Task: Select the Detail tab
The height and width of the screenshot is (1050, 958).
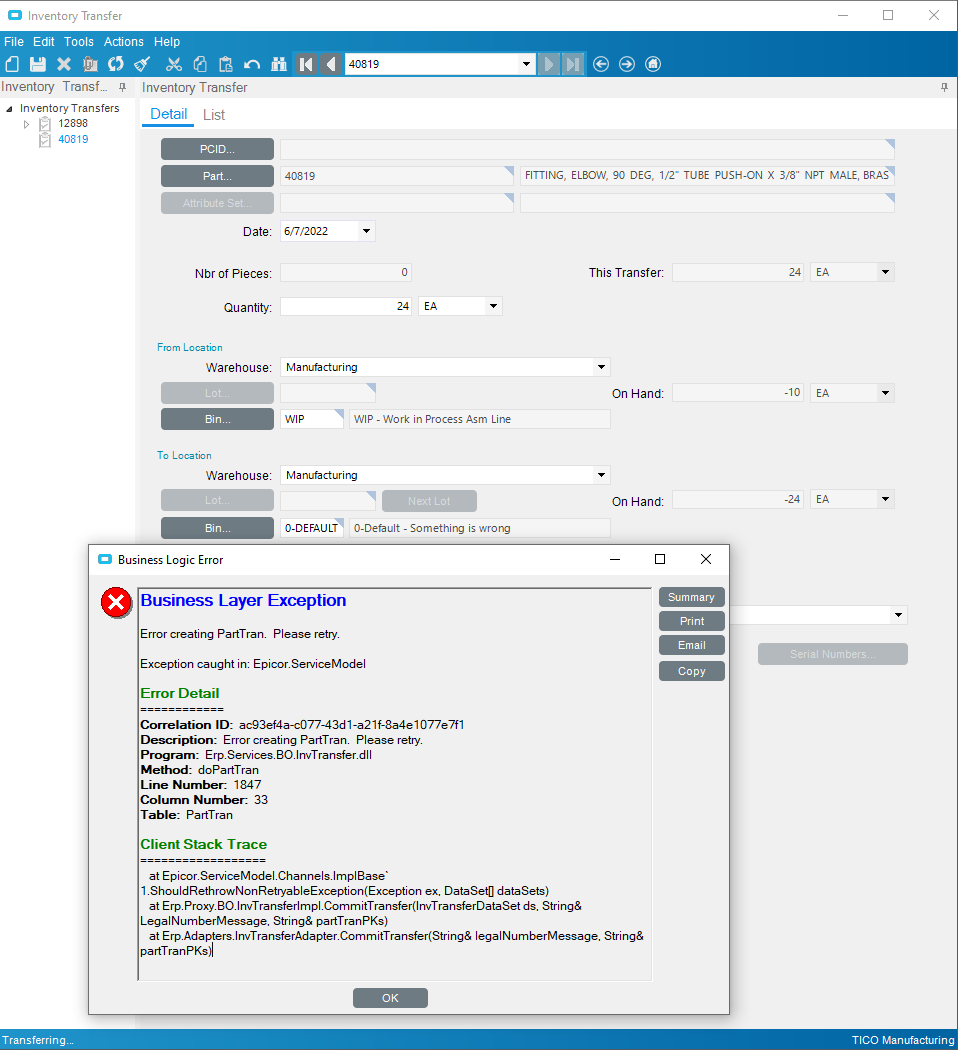Action: pos(168,115)
